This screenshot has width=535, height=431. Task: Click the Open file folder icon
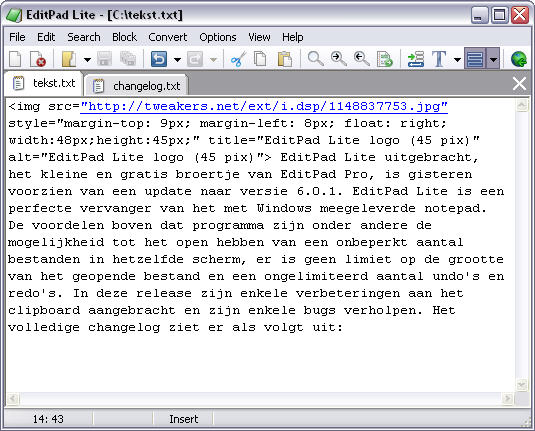coord(69,59)
